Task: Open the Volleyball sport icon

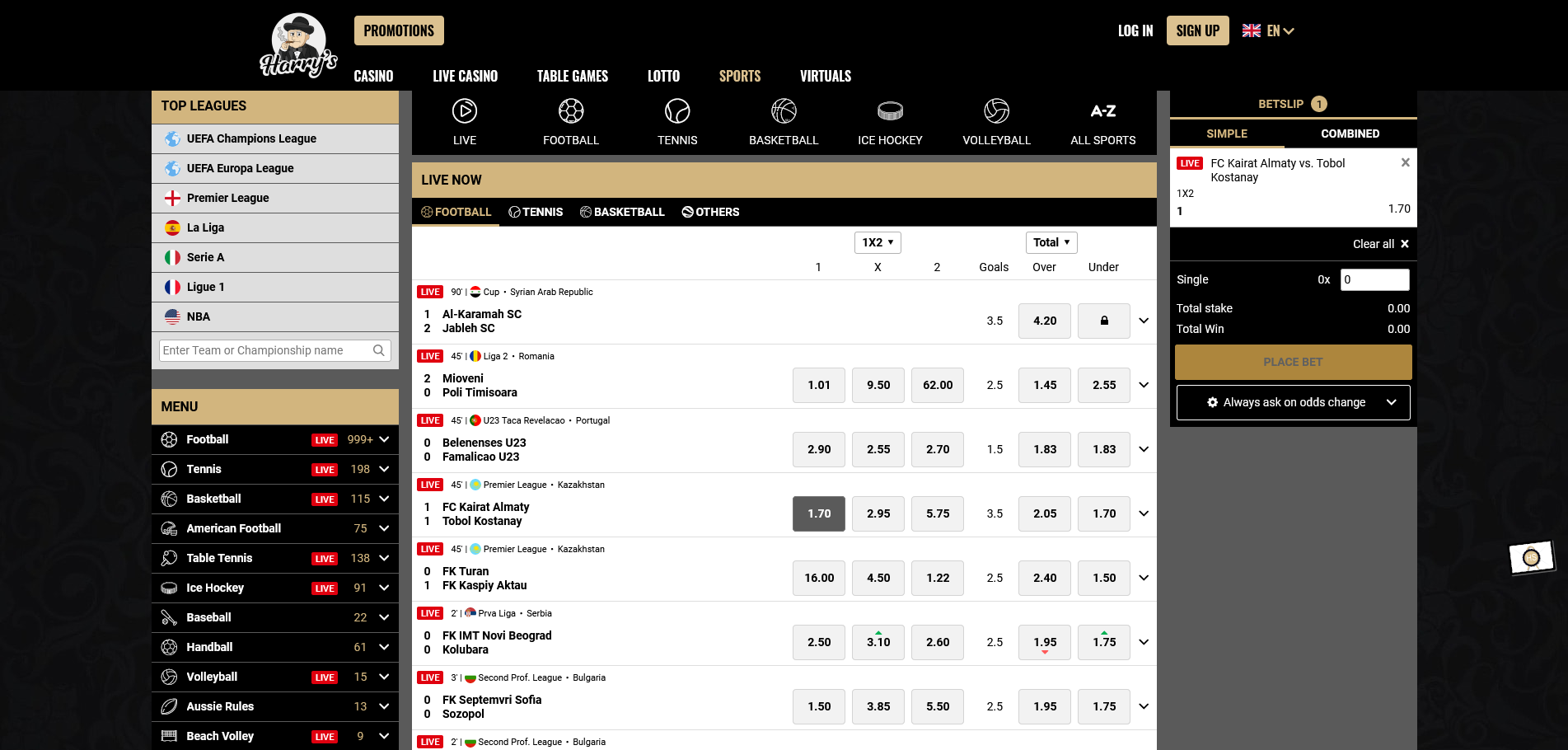Action: 996,111
